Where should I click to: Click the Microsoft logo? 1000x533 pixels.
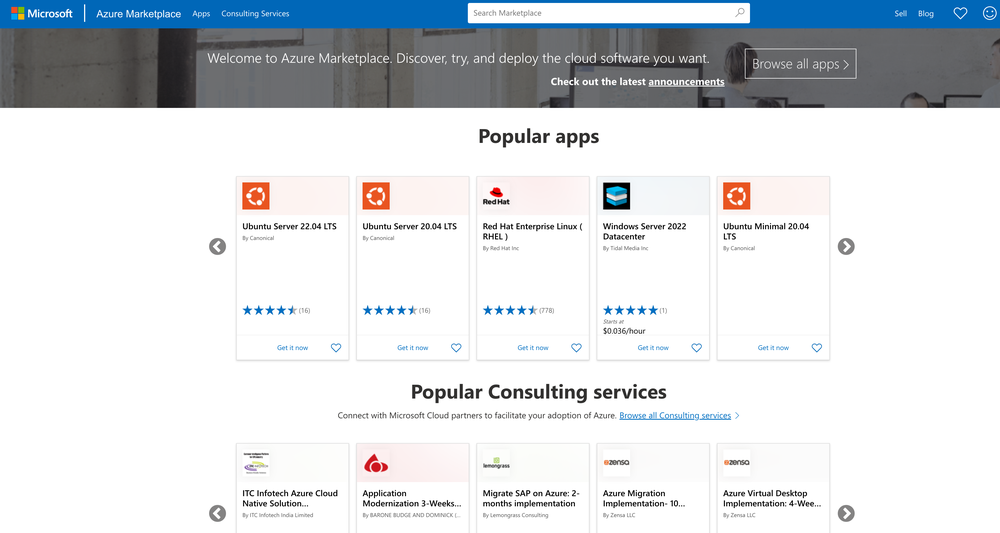coord(42,13)
